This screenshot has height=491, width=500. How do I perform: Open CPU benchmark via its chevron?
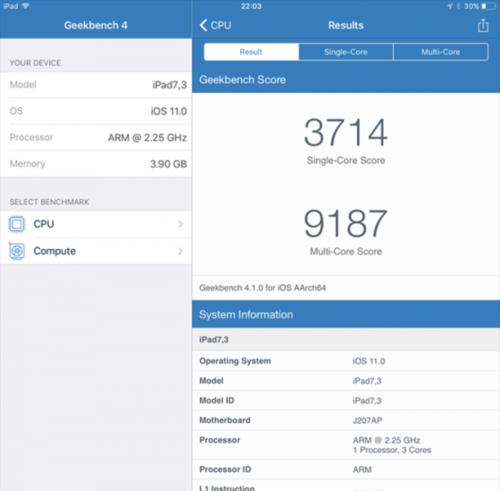[x=180, y=224]
